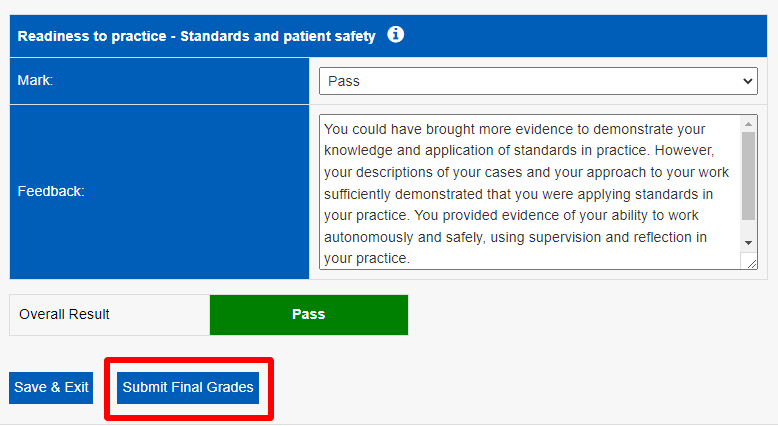Click scrollbar track below the thumb
The width and height of the screenshot is (778, 426).
pos(748,228)
